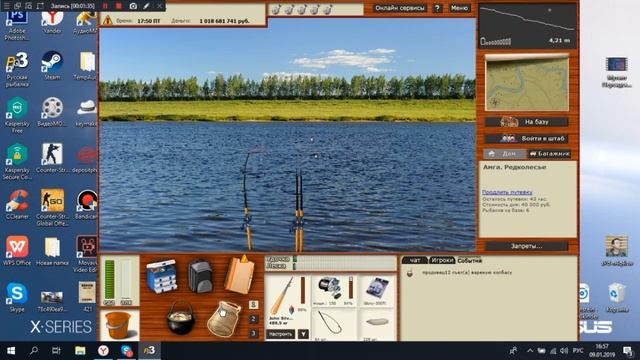640x360 pixels.
Task: Select rod slot 3
Action: [x=253, y=333]
